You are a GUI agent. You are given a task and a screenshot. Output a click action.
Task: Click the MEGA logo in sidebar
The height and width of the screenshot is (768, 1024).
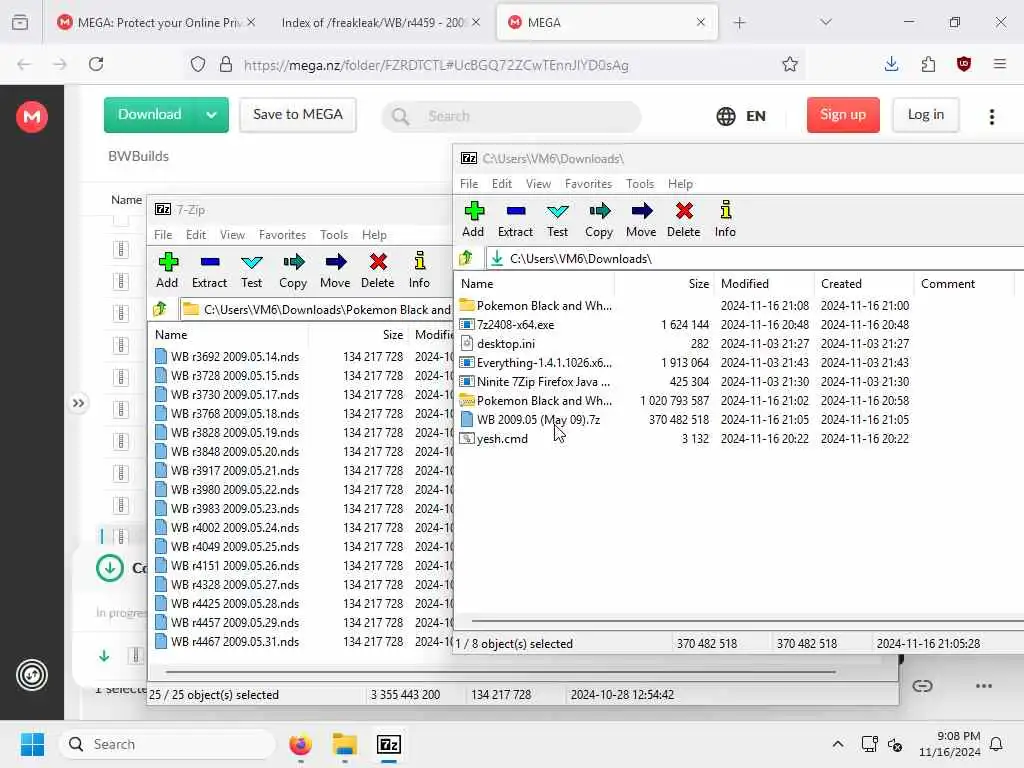[31, 117]
